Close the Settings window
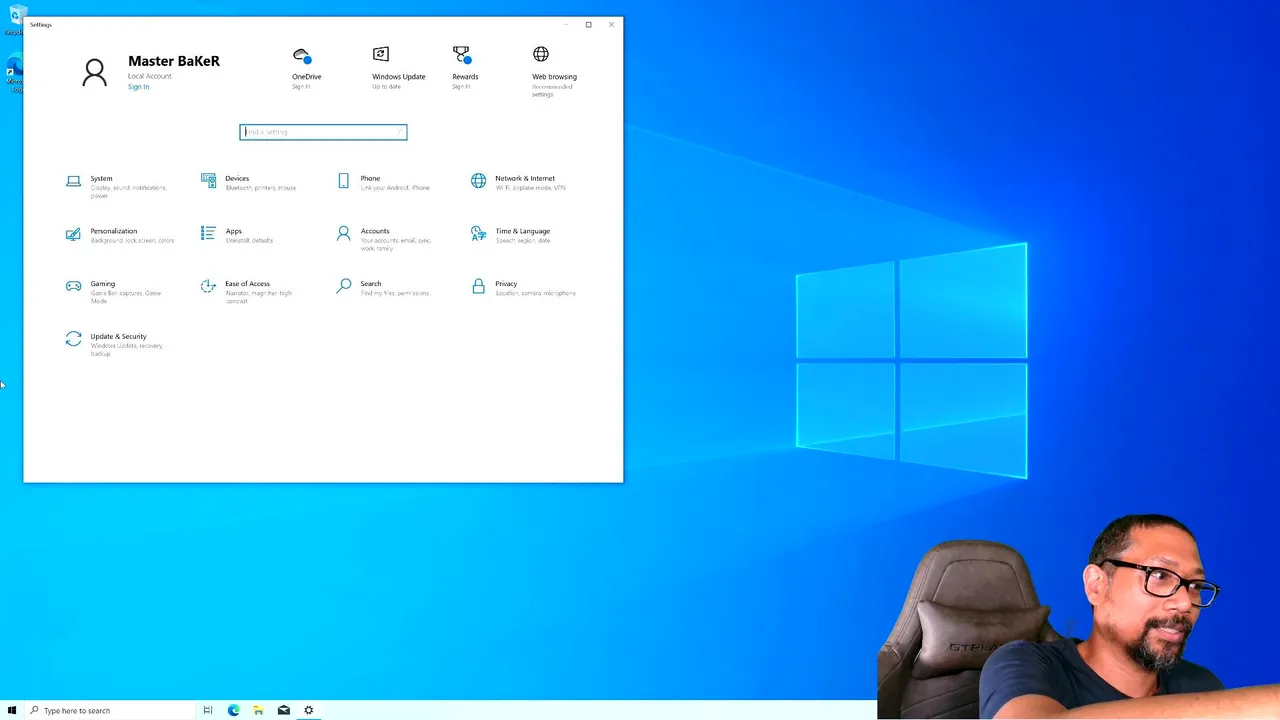This screenshot has width=1280, height=720. click(611, 24)
